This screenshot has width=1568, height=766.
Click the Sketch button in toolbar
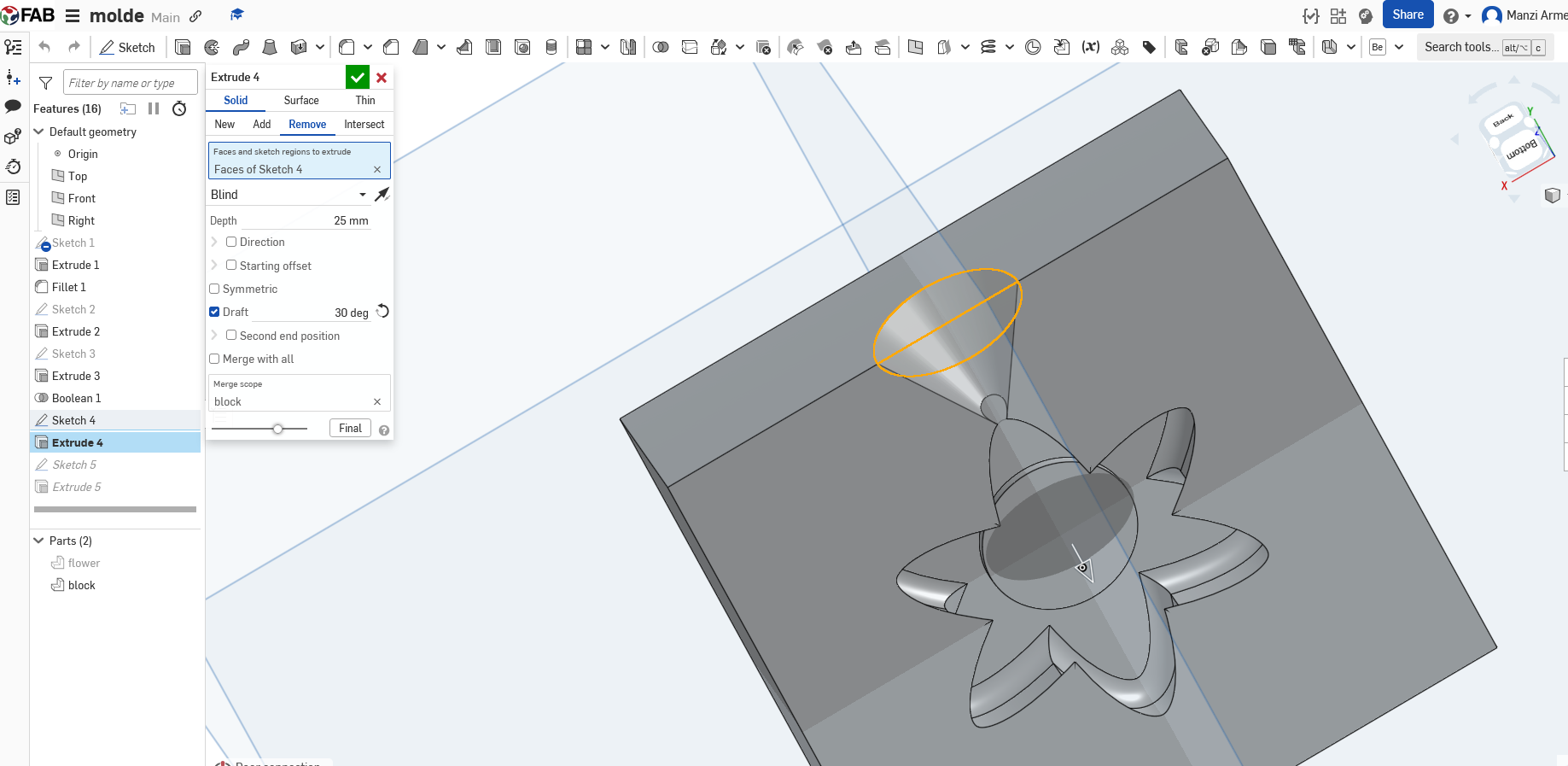click(x=127, y=47)
